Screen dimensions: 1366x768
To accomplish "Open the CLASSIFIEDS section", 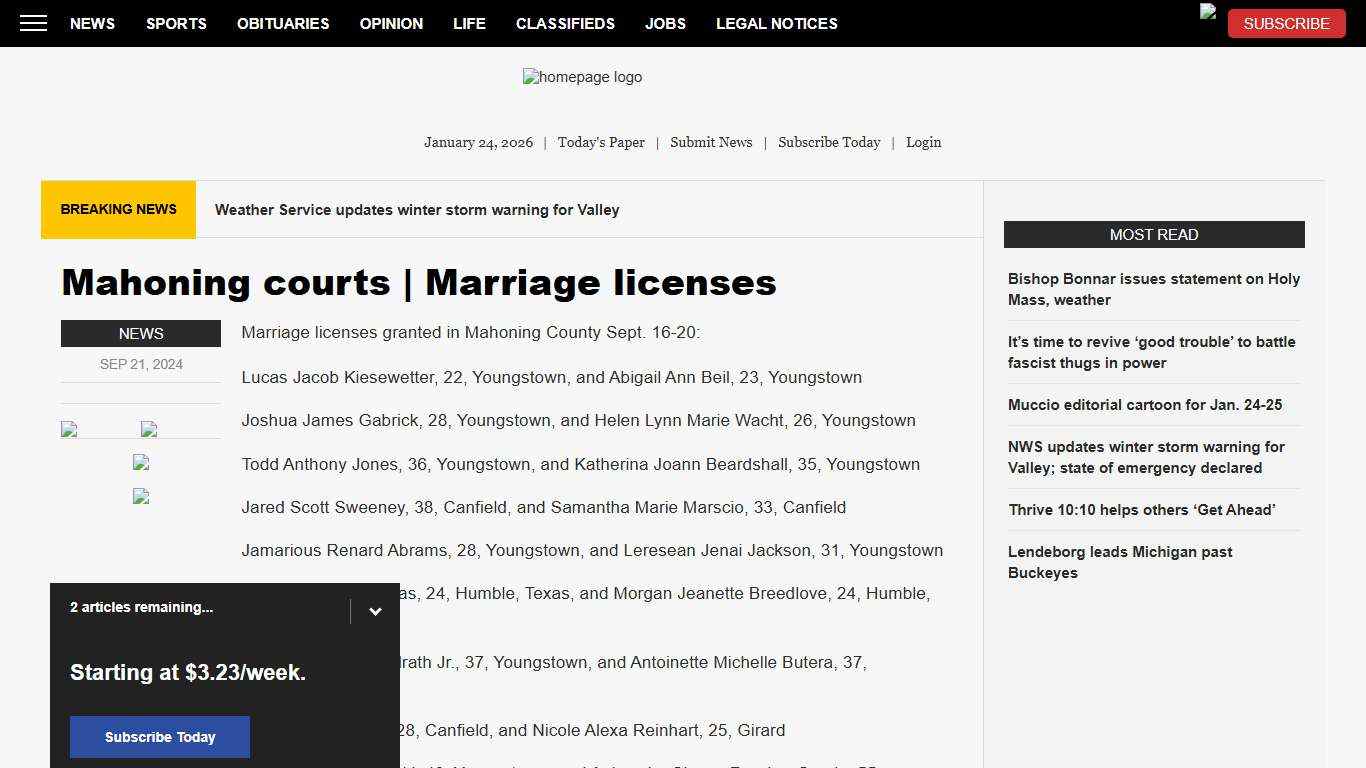I will coord(565,23).
